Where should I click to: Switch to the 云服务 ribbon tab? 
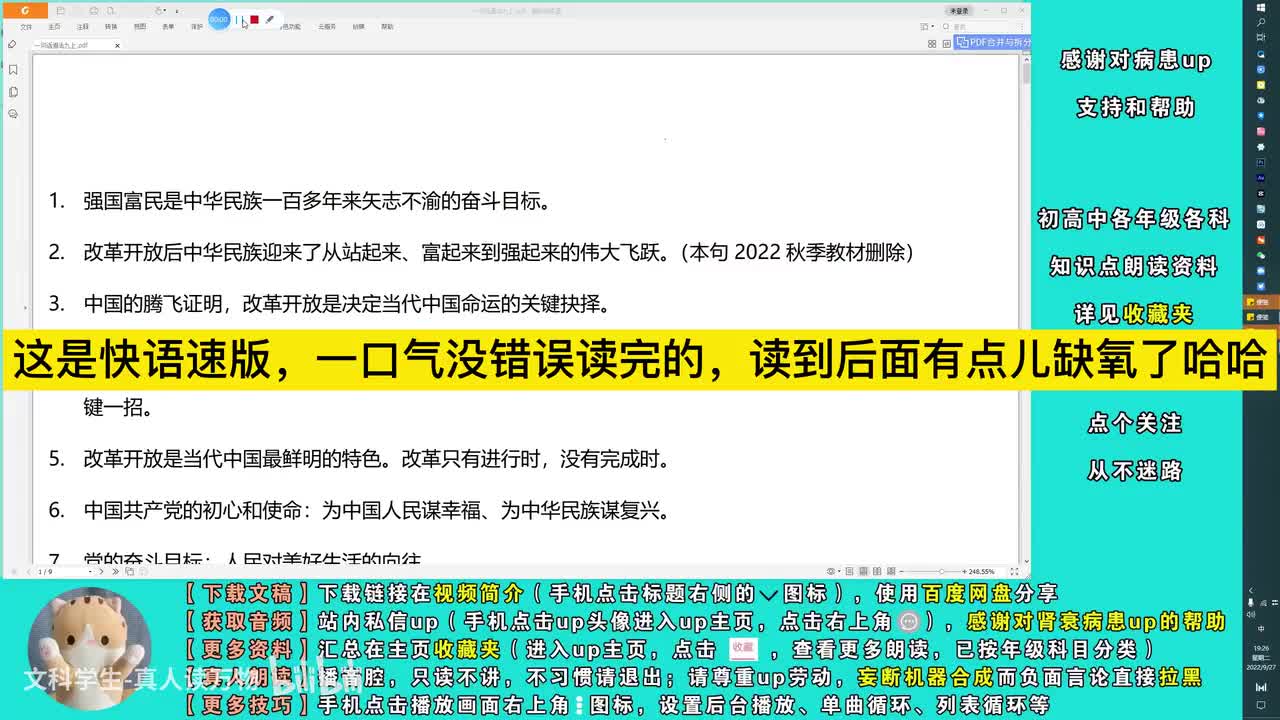[x=327, y=27]
